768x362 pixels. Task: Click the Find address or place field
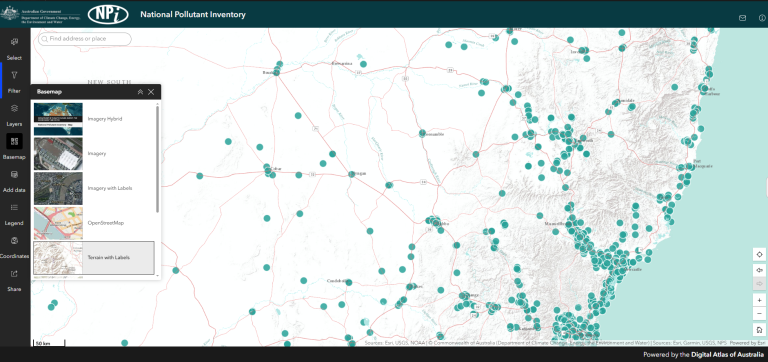pos(85,39)
